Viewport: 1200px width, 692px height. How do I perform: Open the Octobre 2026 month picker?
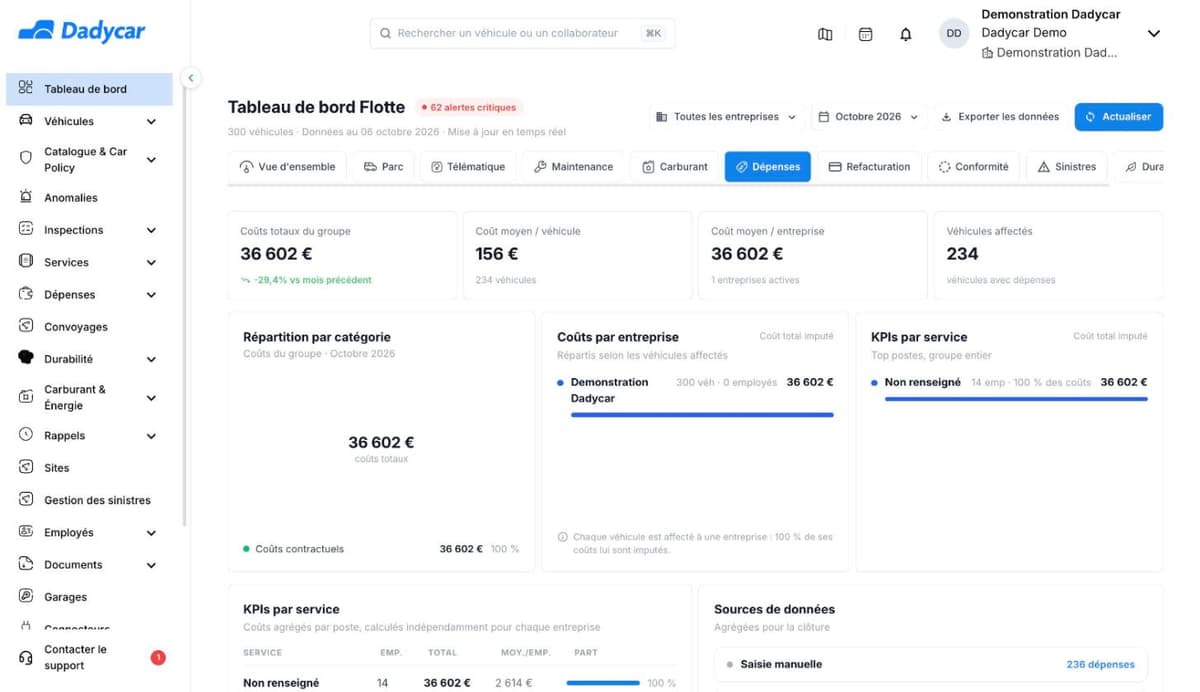(x=868, y=117)
